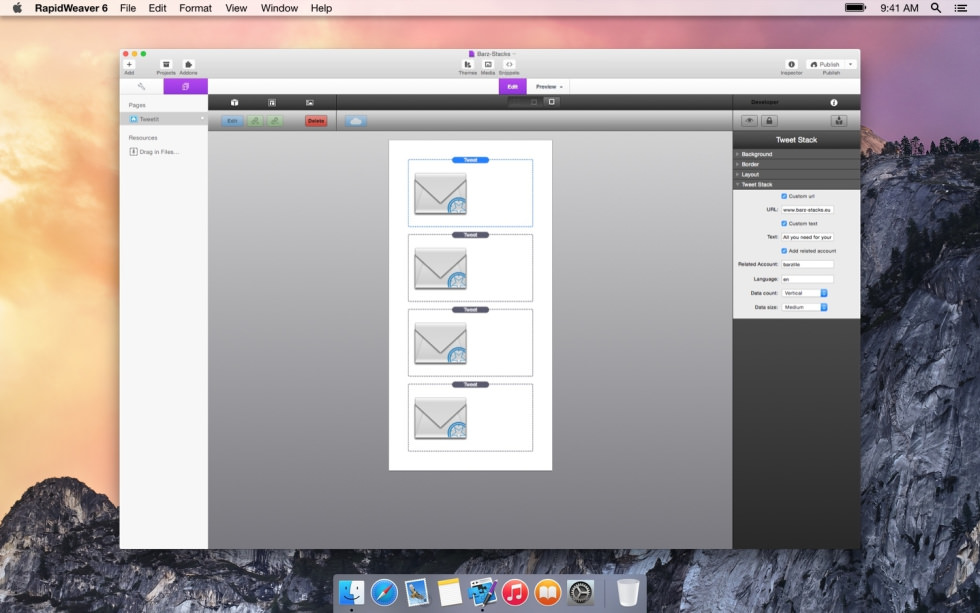Click the Text input field

(807, 237)
